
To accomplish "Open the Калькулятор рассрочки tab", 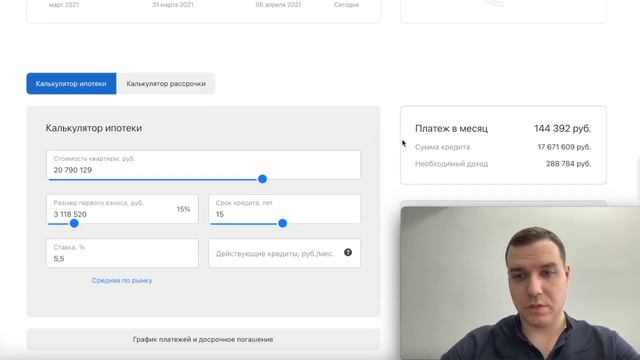I will pos(166,84).
